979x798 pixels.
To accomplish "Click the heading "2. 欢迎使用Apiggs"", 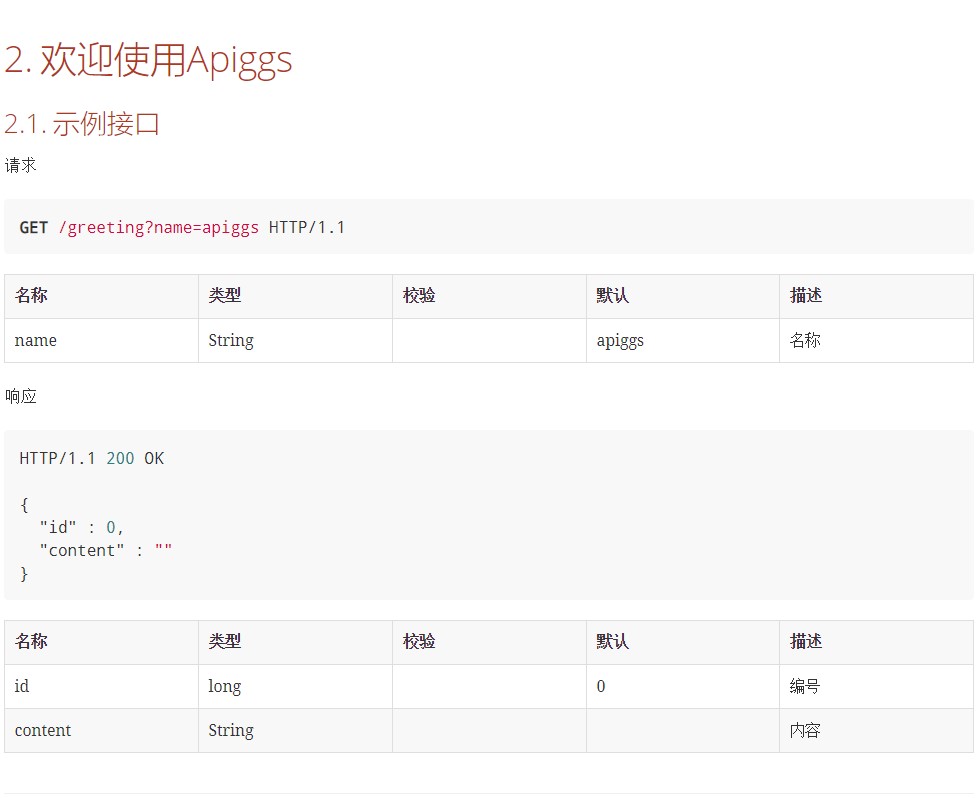I will coord(147,61).
